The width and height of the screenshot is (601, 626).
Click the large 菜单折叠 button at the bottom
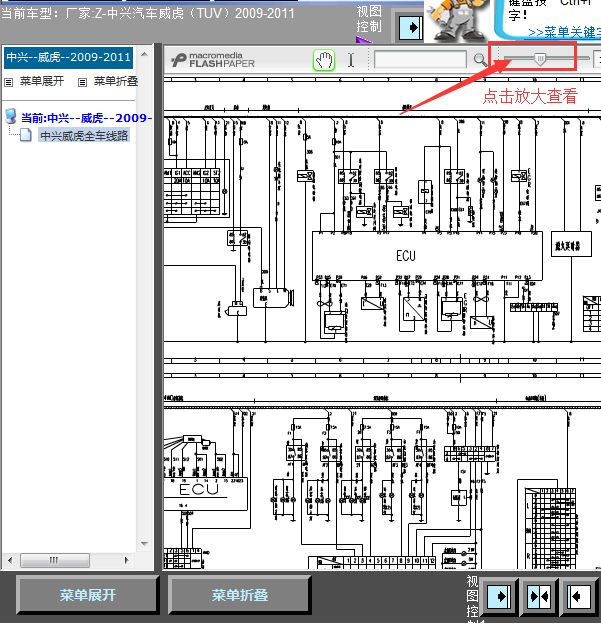point(239,595)
